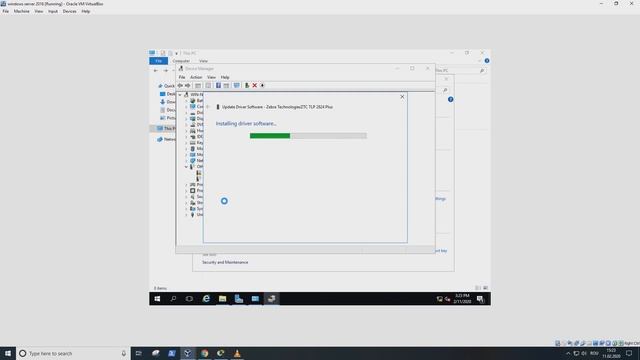This screenshot has height=360, width=640.
Task: Click guest taskbar clock 3:23 PM
Action: [462, 298]
